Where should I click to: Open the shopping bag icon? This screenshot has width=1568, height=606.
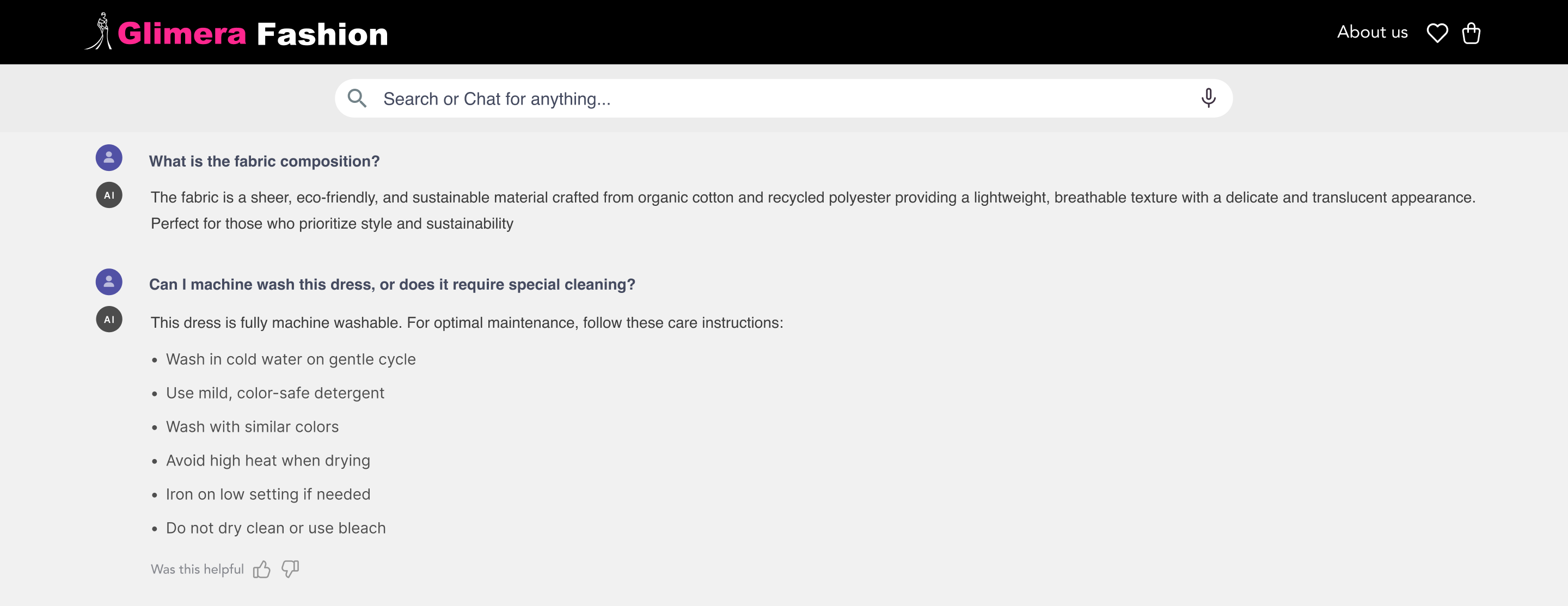(1471, 33)
